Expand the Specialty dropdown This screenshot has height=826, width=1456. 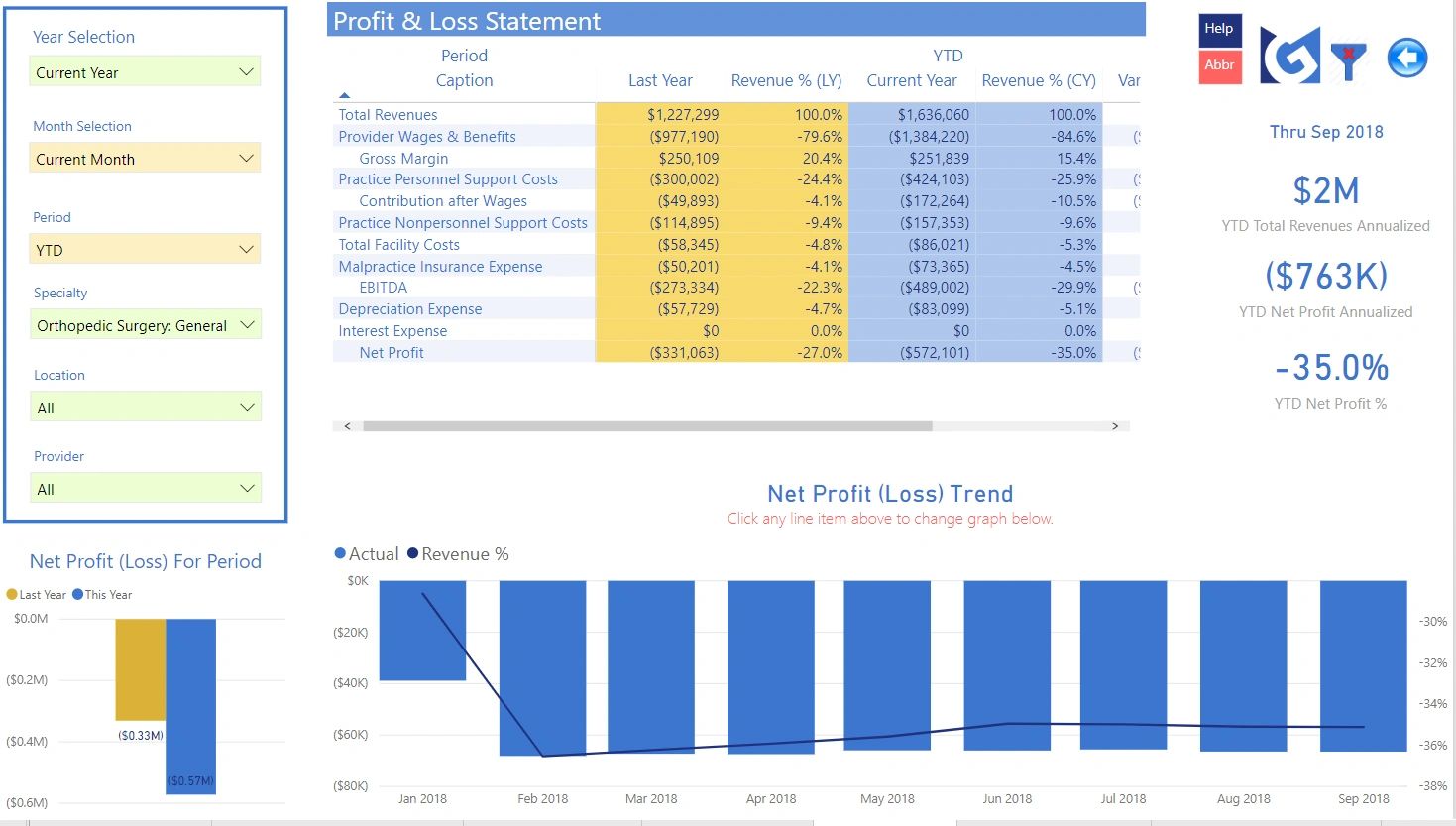pos(145,325)
